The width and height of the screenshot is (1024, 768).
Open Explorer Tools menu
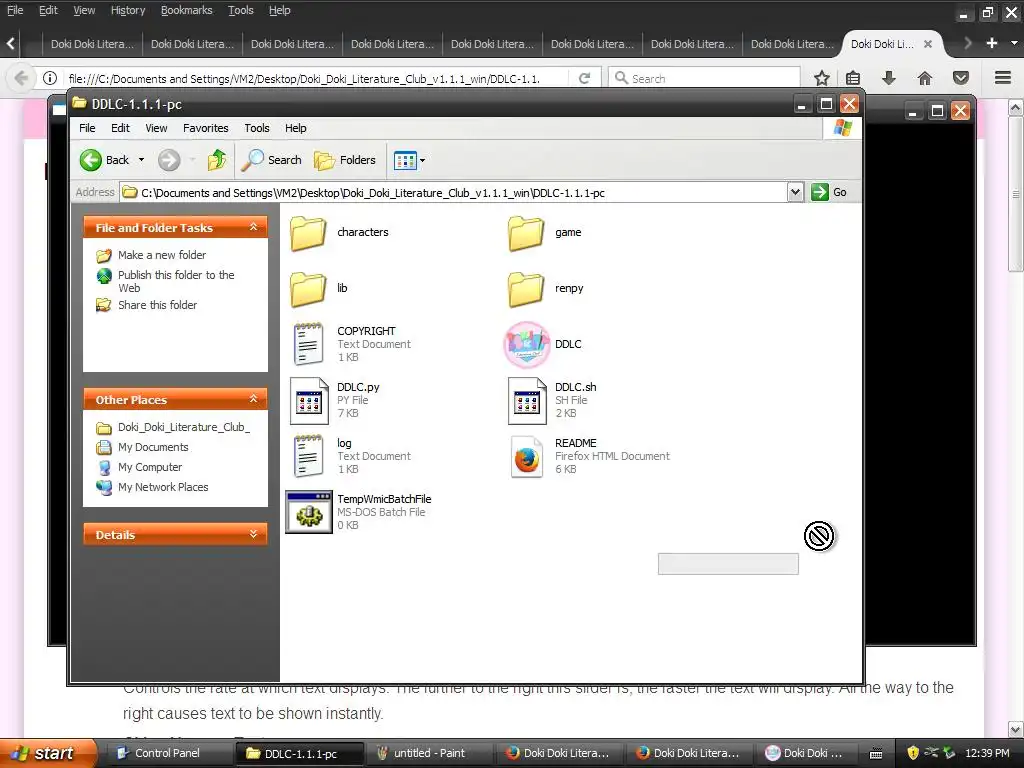pyautogui.click(x=257, y=128)
